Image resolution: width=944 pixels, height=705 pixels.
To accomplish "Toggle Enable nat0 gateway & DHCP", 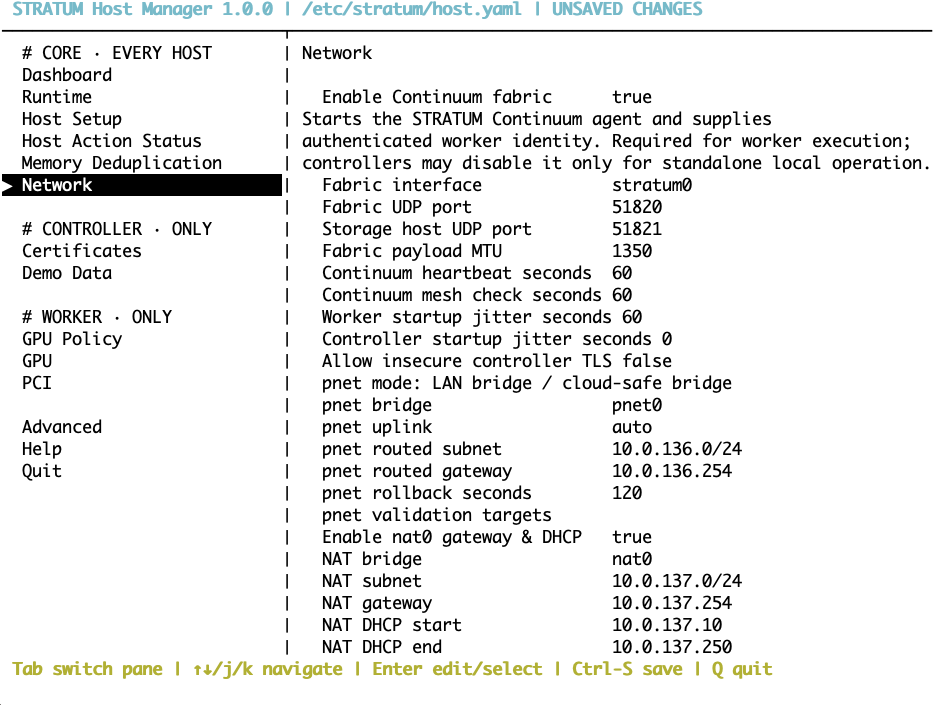I will point(486,537).
